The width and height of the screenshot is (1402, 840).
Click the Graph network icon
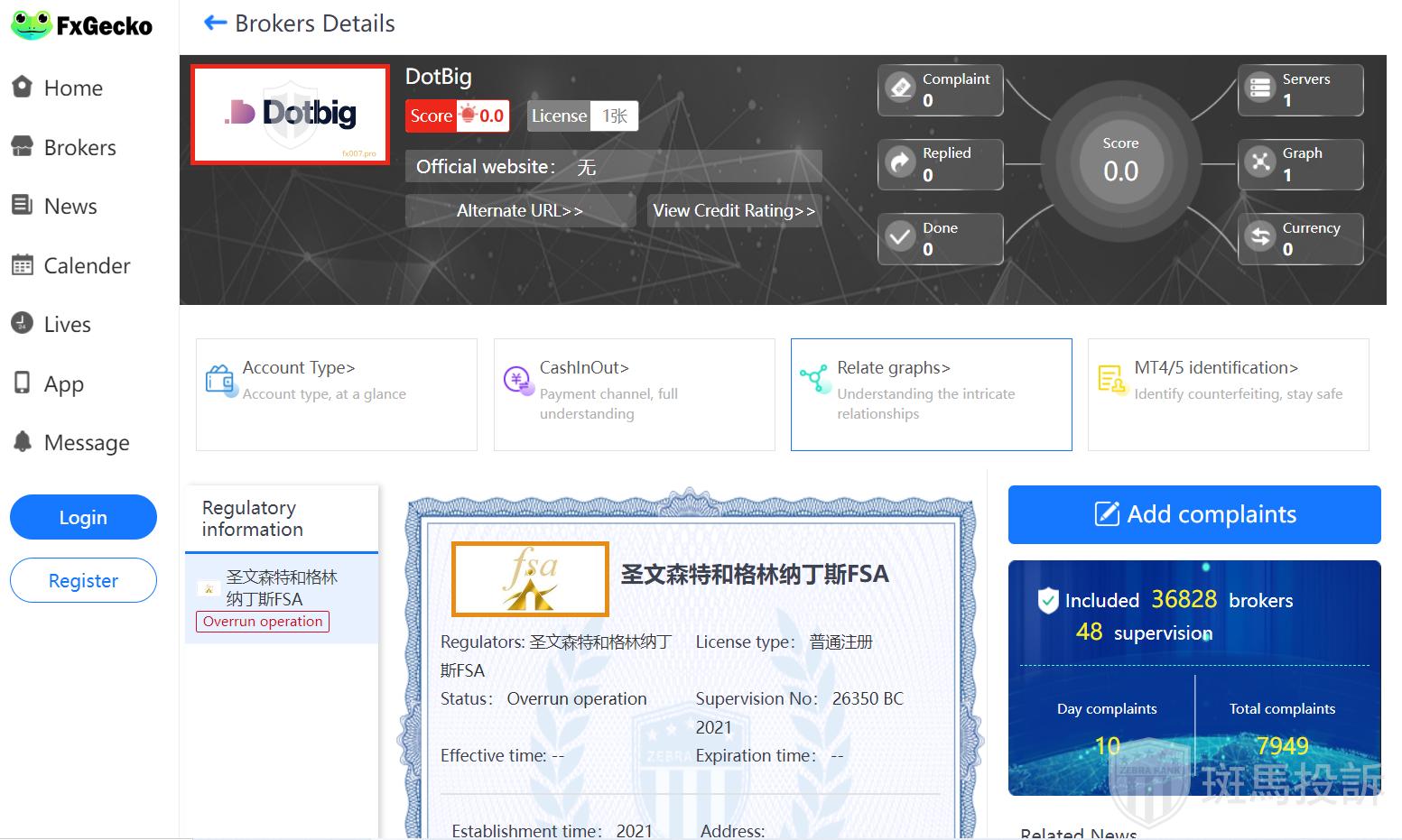click(1259, 163)
